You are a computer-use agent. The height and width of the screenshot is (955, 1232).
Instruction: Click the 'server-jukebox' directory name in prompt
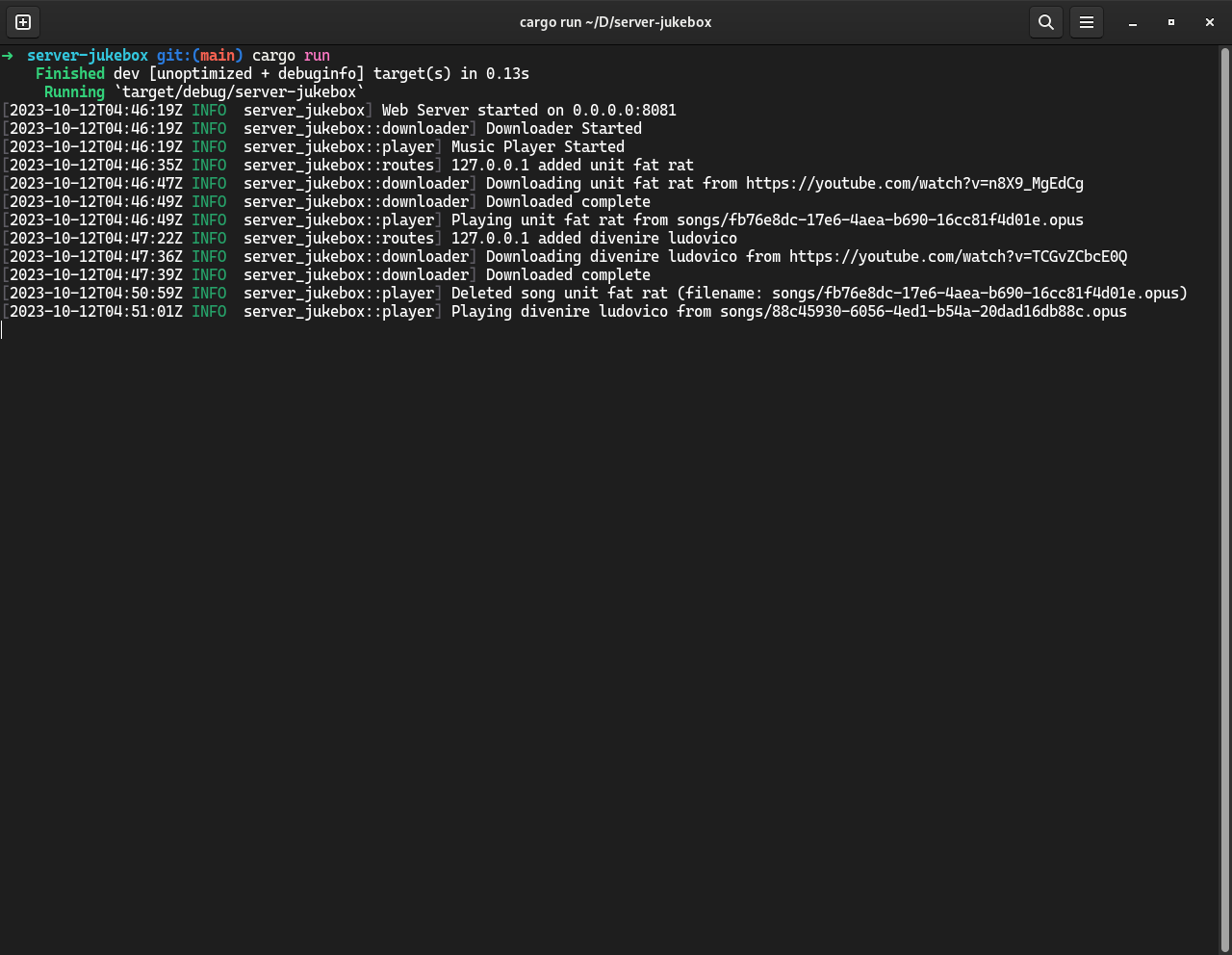(x=88, y=55)
